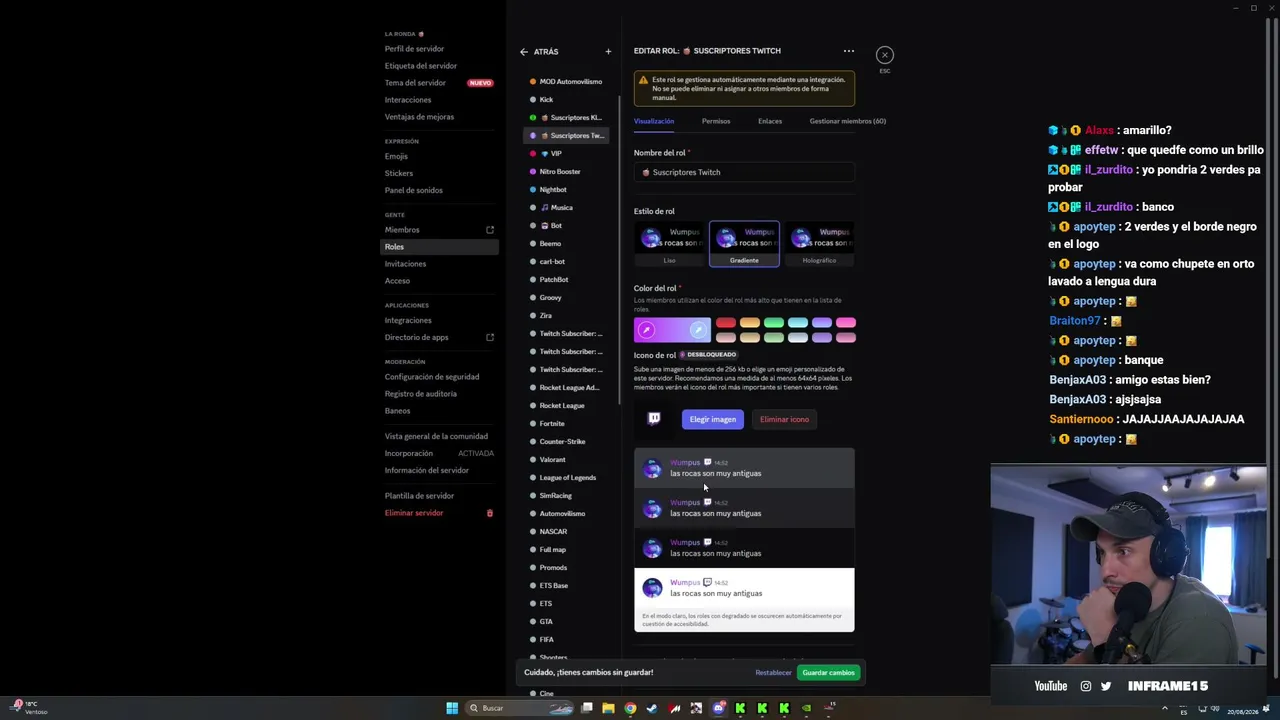Image resolution: width=1280 pixels, height=720 pixels.
Task: Select the SimRacing role
Action: [x=566, y=496]
